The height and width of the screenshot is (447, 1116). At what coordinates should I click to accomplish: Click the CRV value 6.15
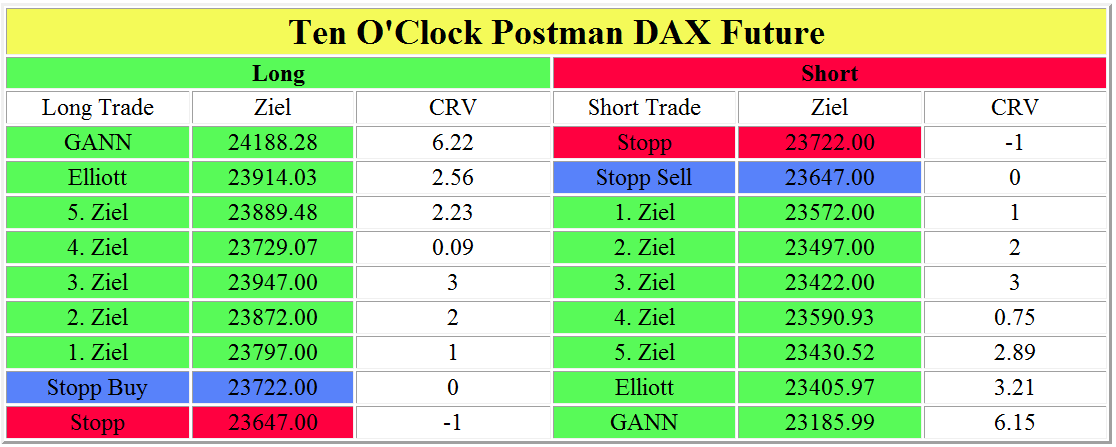point(1014,423)
